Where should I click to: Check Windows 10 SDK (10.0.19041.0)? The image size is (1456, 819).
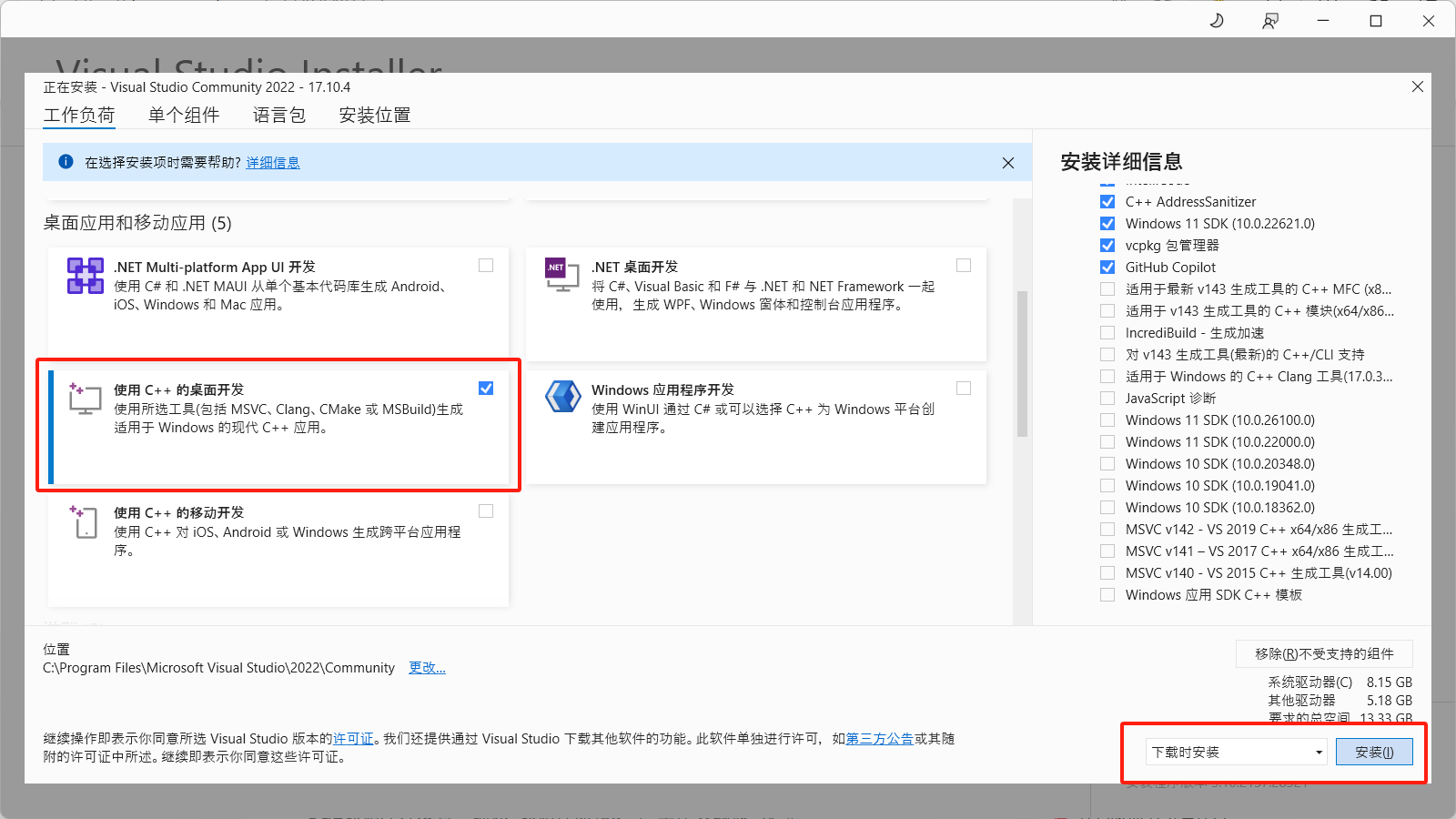click(x=1107, y=486)
